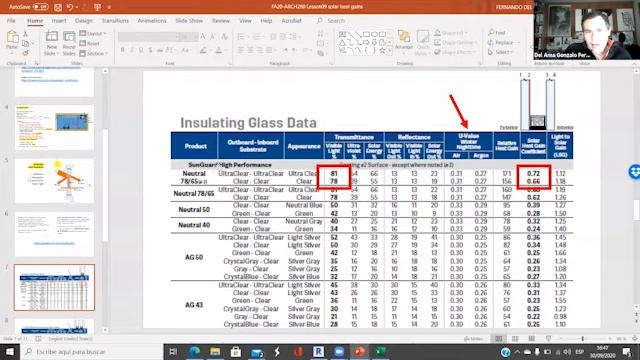Open Shape Effects dropdown
This screenshot has height=360, width=640.
455,52
